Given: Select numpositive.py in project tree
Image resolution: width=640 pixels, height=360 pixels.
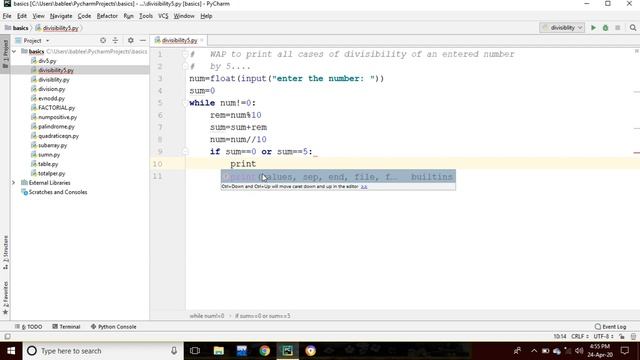Looking at the screenshot, I should point(57,117).
